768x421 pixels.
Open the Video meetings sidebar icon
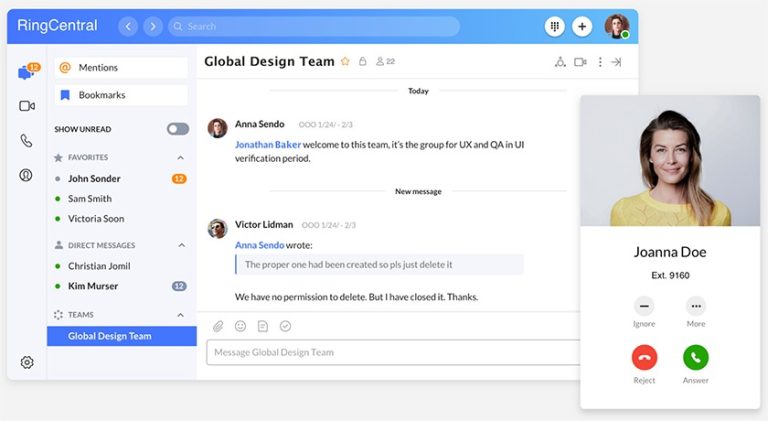click(x=27, y=106)
